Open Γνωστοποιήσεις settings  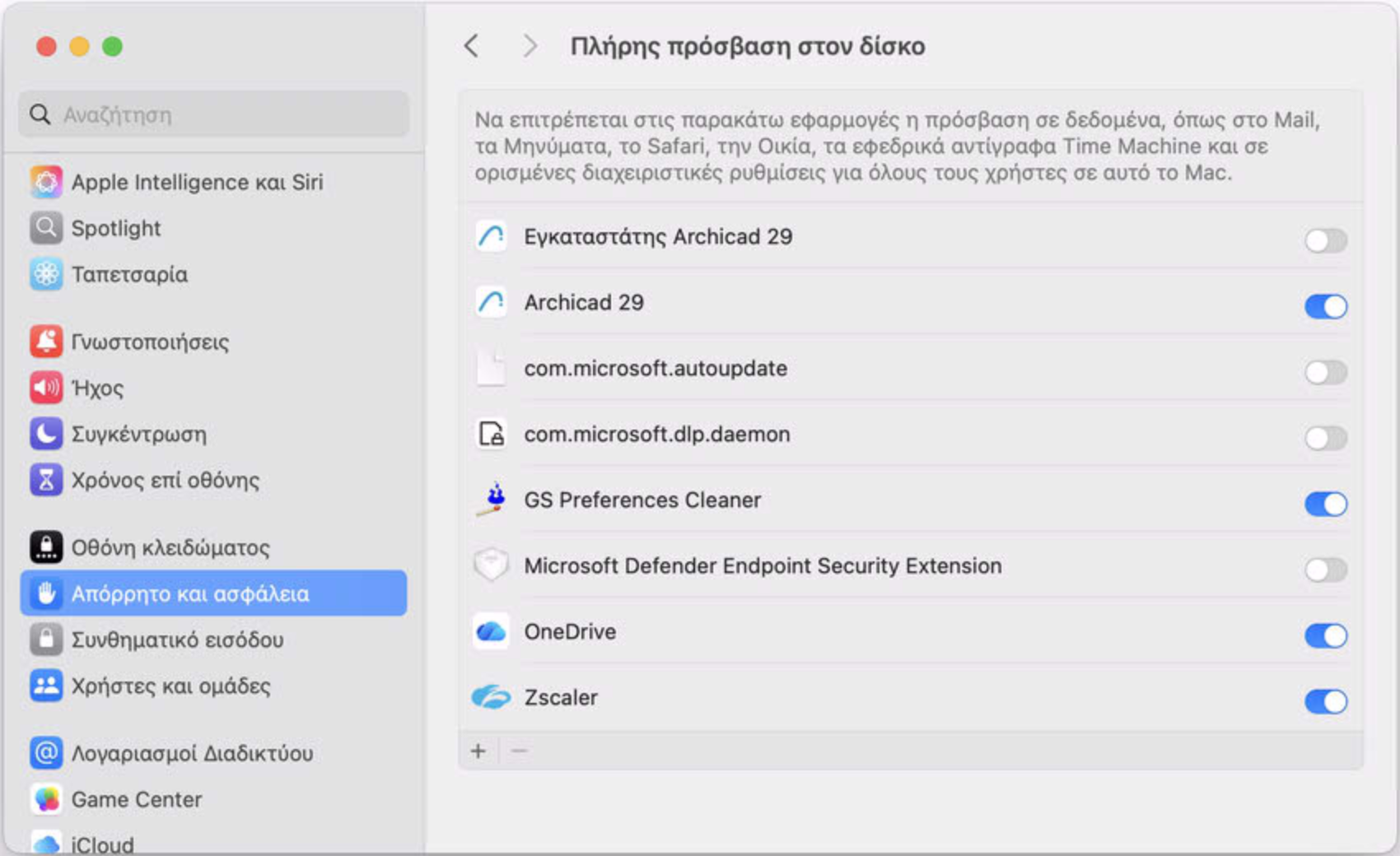[x=213, y=342]
